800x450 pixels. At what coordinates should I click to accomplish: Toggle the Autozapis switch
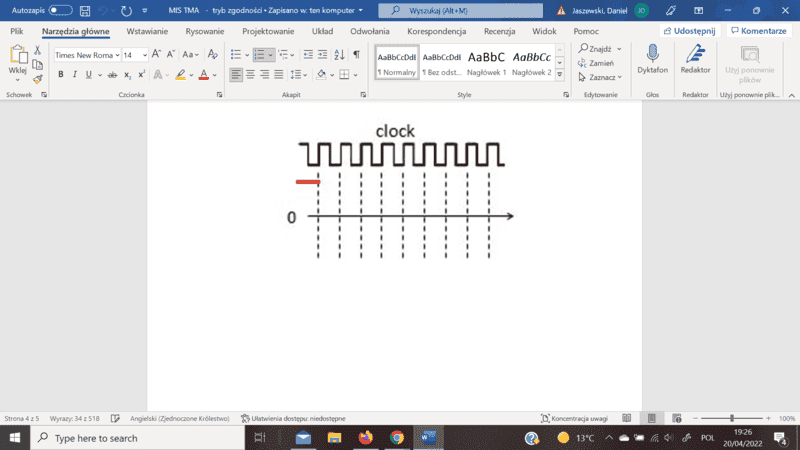[60, 10]
